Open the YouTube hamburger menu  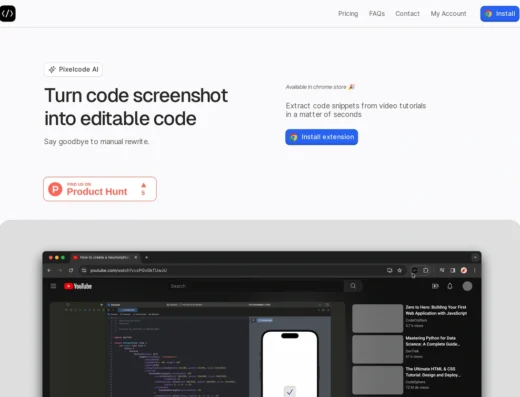click(53, 286)
